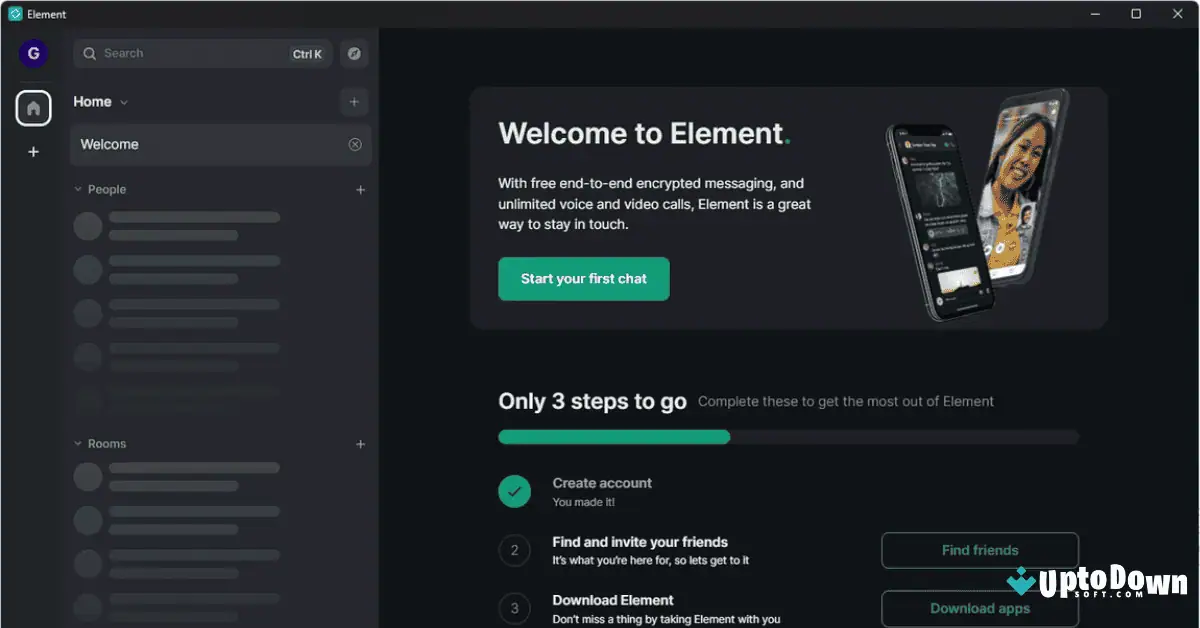Open the Explore rooms compass icon
Screen dimensions: 1200x628
[x=354, y=53]
